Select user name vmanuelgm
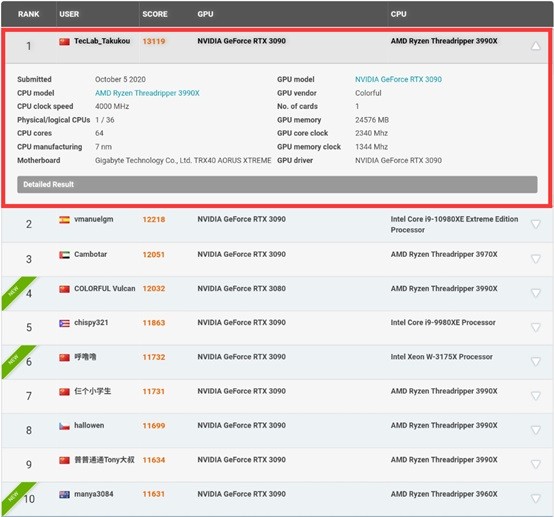The height and width of the screenshot is (517, 554). pos(94,219)
